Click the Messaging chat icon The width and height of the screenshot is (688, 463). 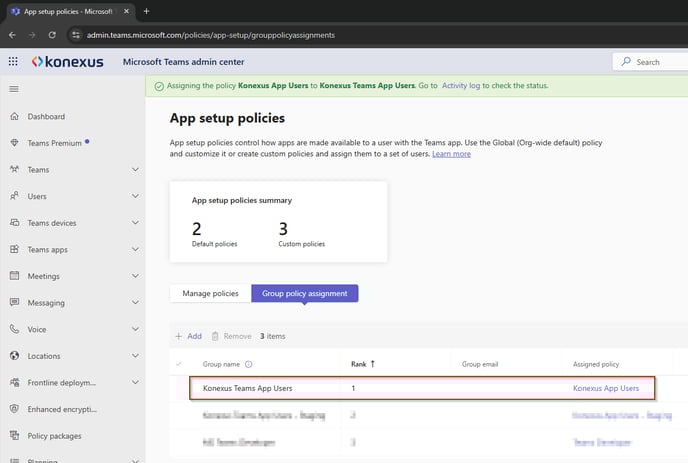[14, 302]
